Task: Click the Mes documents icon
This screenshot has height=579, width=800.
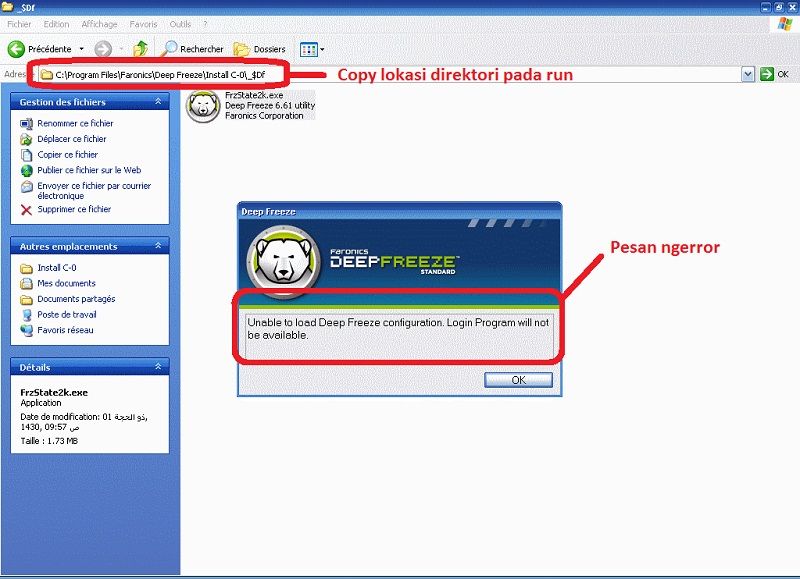Action: click(x=27, y=284)
